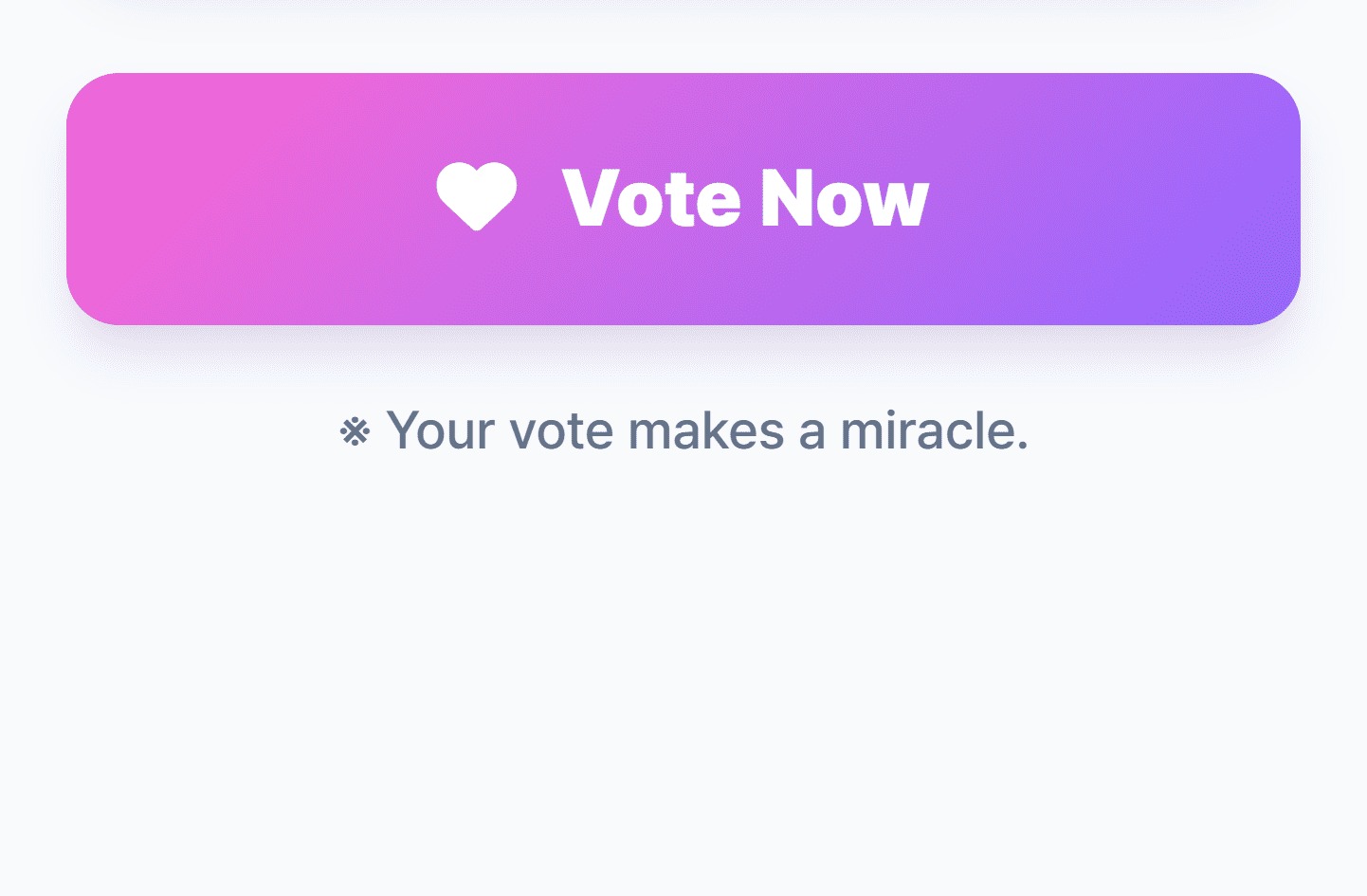This screenshot has width=1367, height=896.
Task: Click the pink left side of the Vote button
Action: [190, 199]
